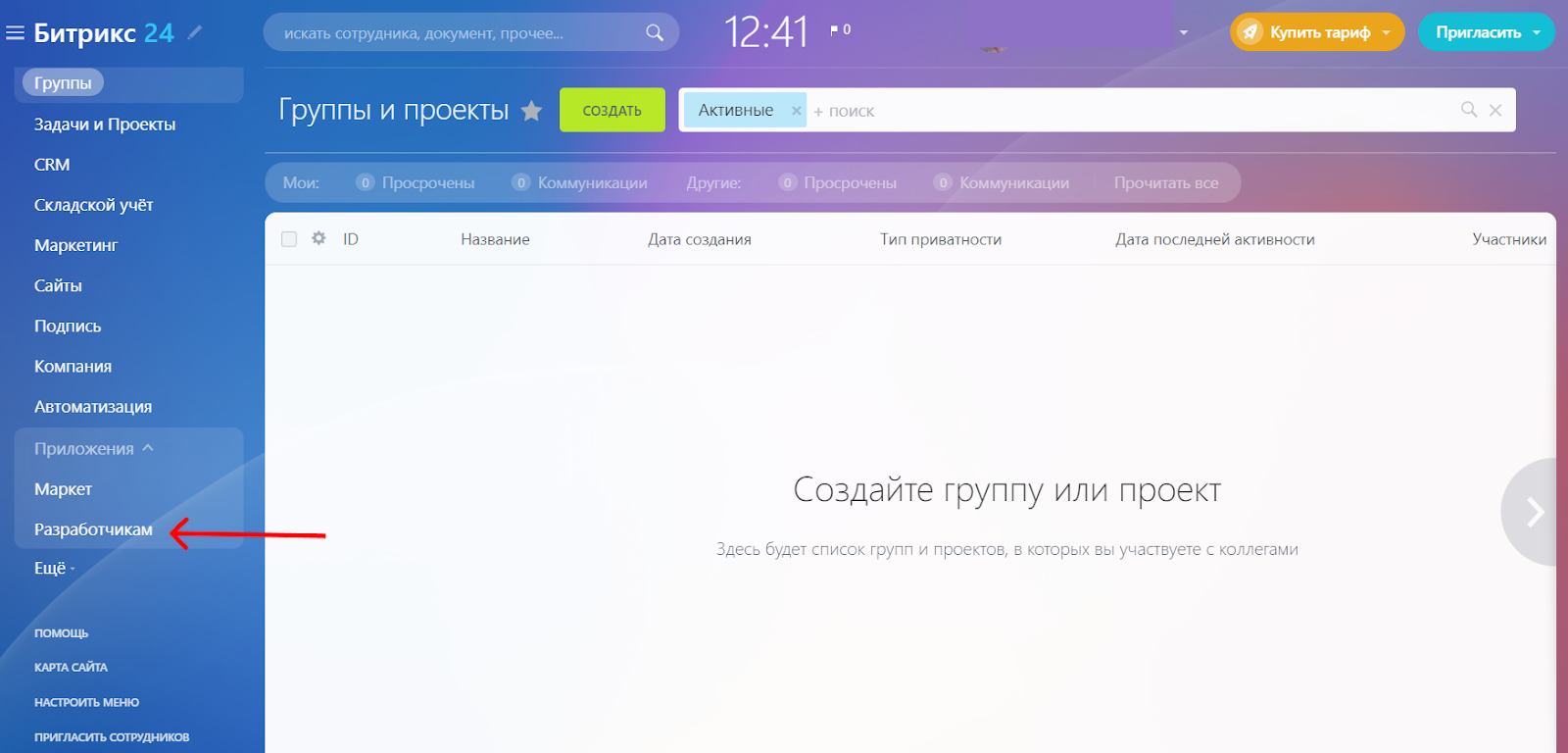Click the right arrow slider at the screen edge
This screenshot has height=753, width=1568.
[x=1533, y=511]
